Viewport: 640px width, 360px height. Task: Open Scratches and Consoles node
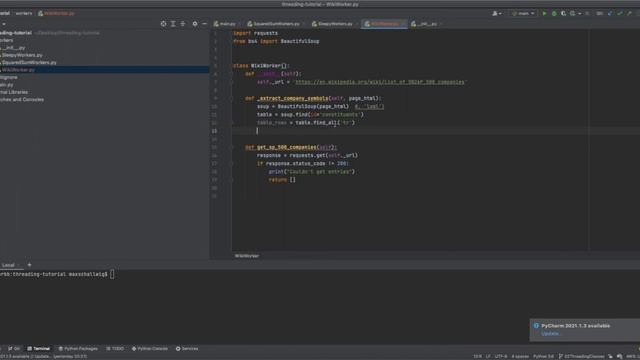click(x=22, y=99)
